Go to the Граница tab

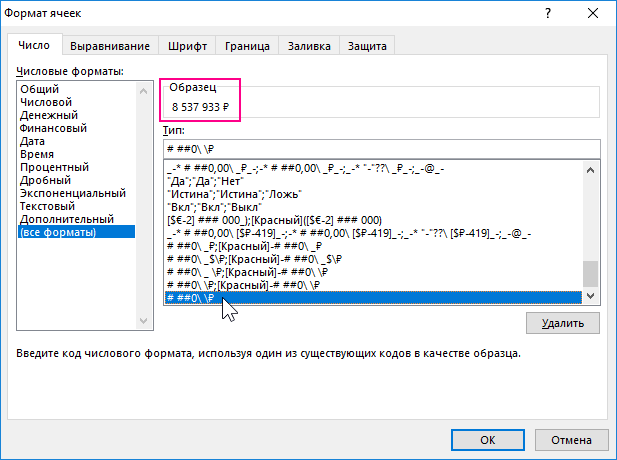[x=246, y=46]
